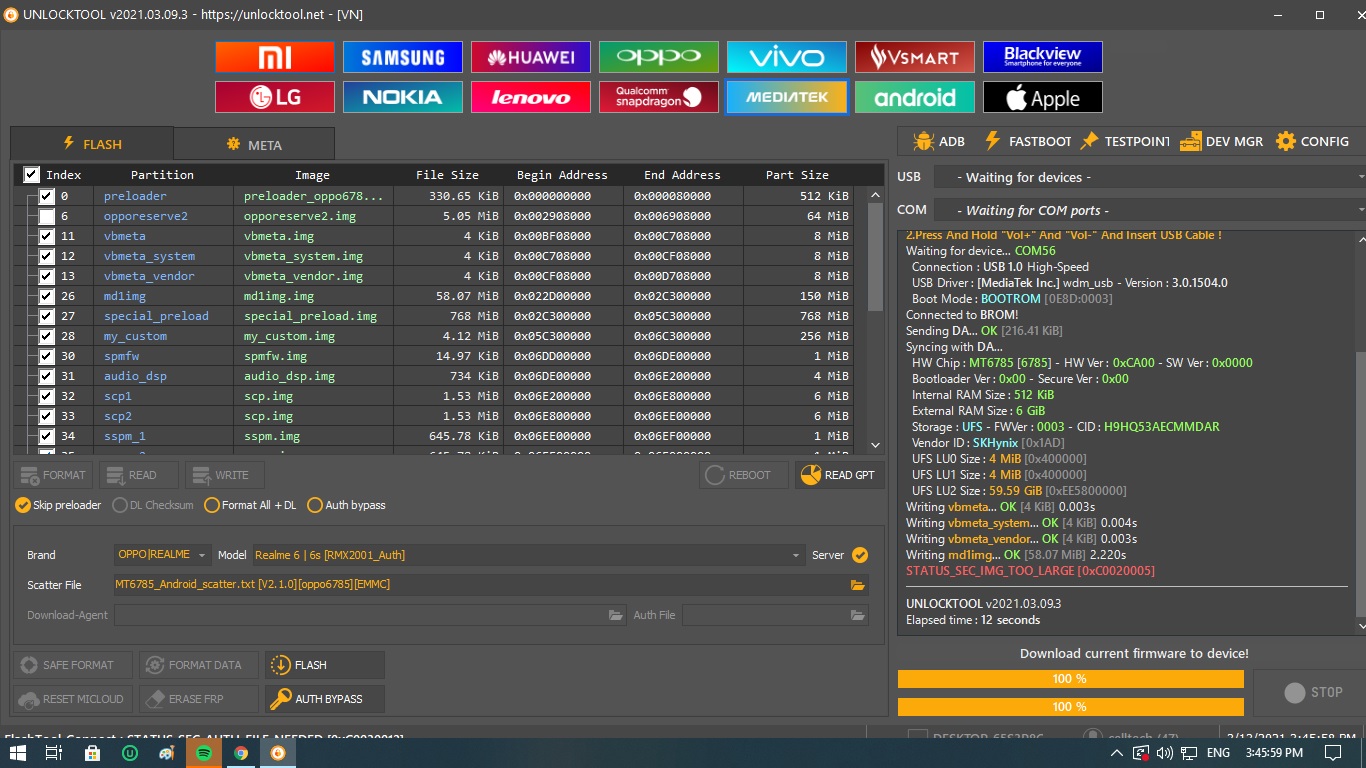The height and width of the screenshot is (768, 1366).
Task: Open the COM Waiting for COM ports dropdown
Action: click(1150, 210)
